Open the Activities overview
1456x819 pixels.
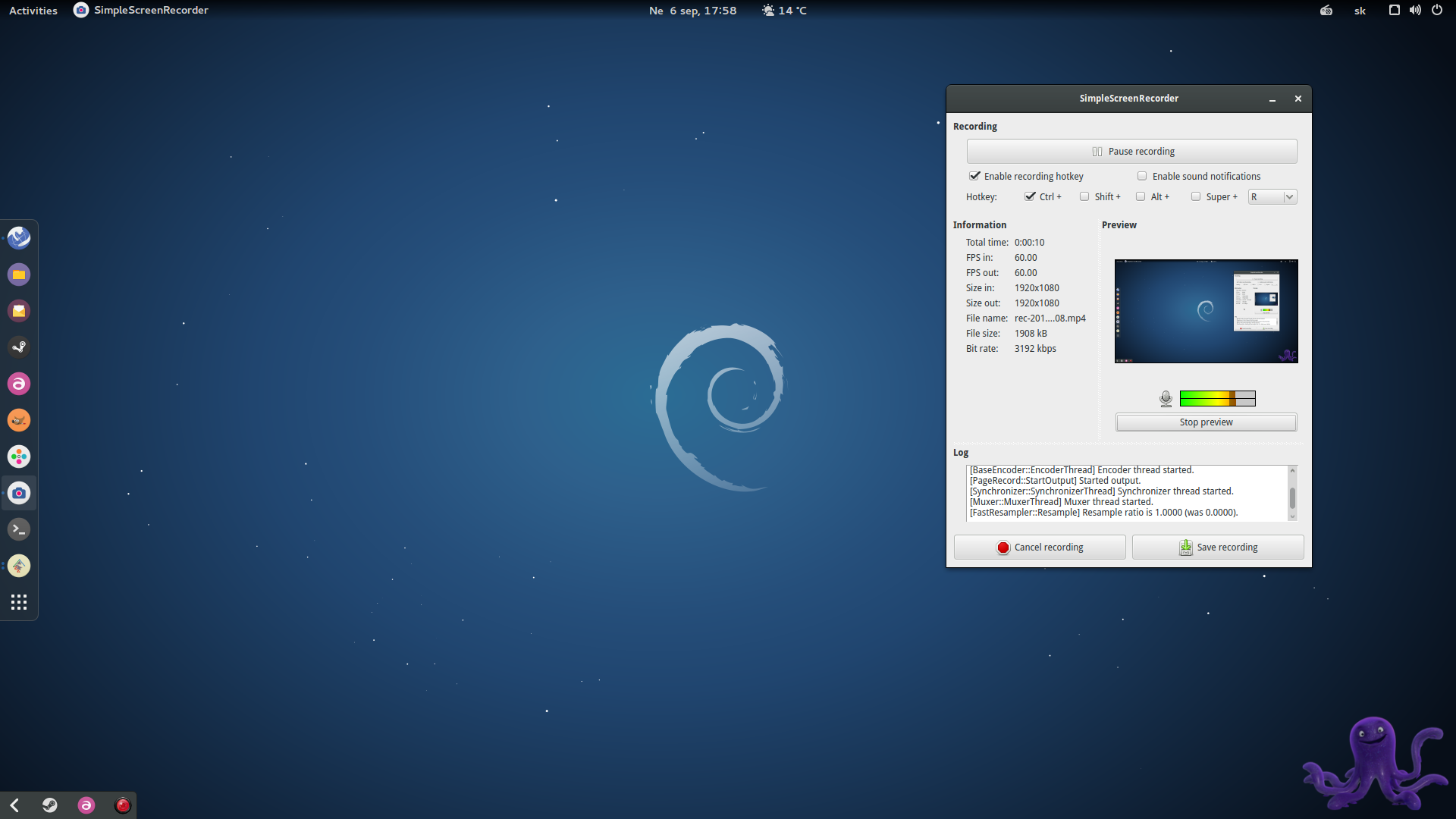[x=33, y=11]
